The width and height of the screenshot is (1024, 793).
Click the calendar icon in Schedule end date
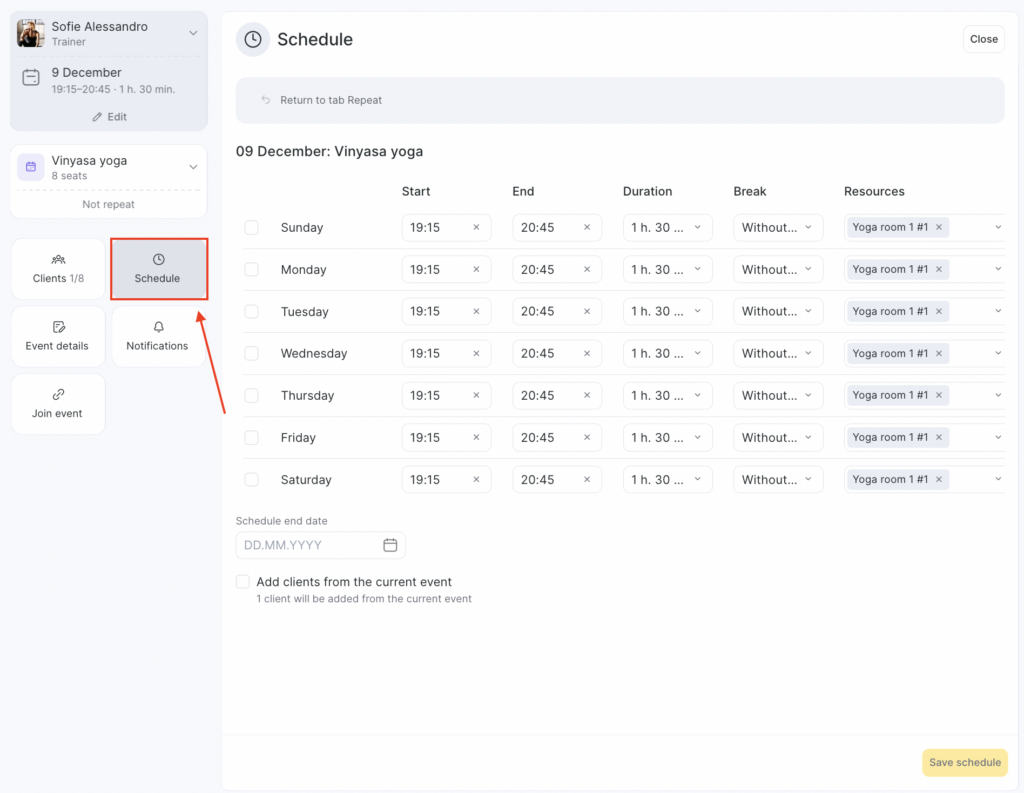click(390, 545)
